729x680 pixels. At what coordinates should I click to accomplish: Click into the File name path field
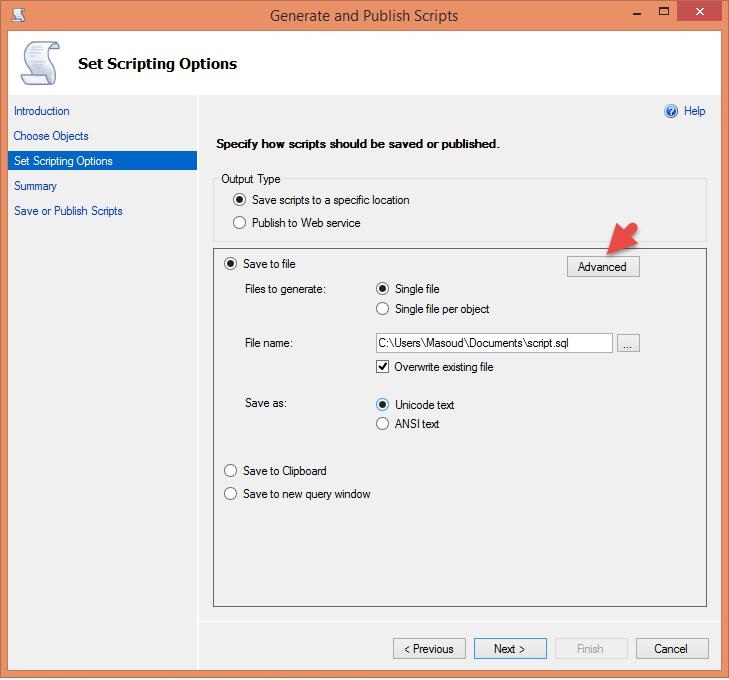(x=494, y=343)
